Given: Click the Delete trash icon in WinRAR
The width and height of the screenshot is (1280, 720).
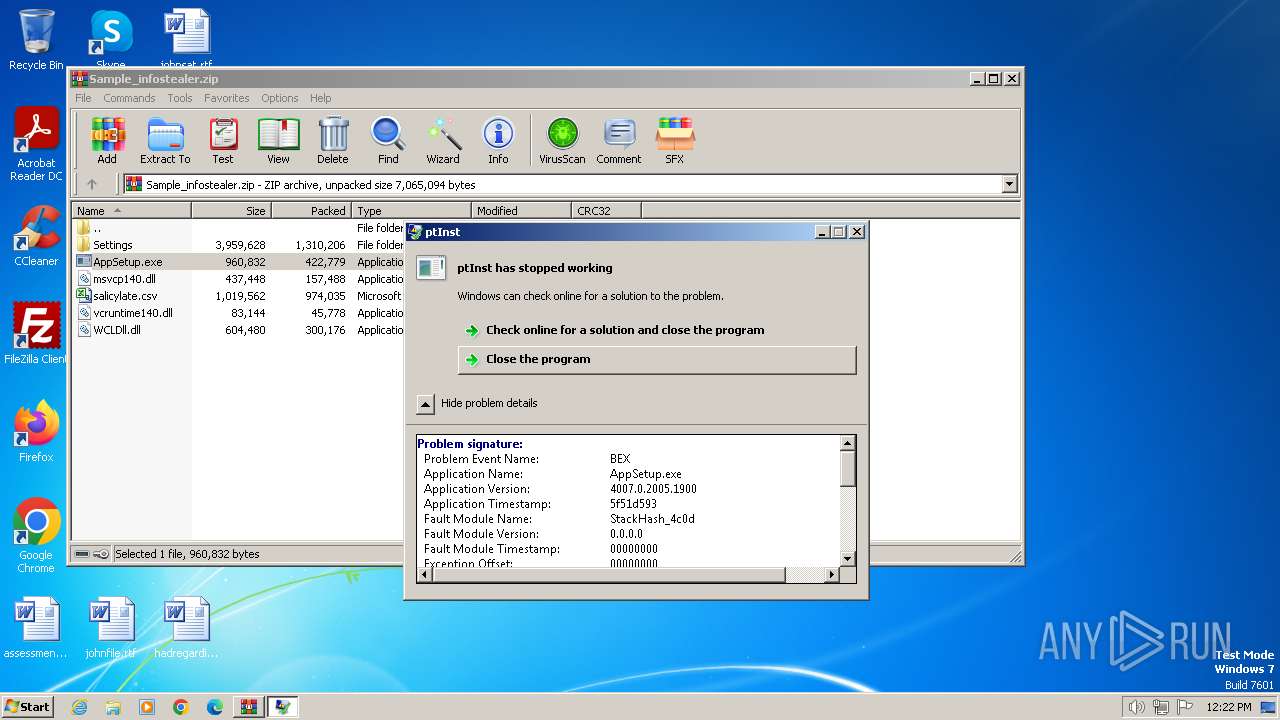Looking at the screenshot, I should coord(333,141).
